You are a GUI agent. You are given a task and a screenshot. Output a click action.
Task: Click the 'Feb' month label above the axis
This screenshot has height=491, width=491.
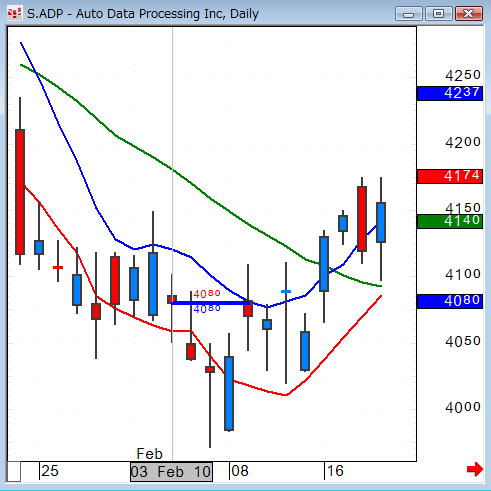(x=149, y=454)
